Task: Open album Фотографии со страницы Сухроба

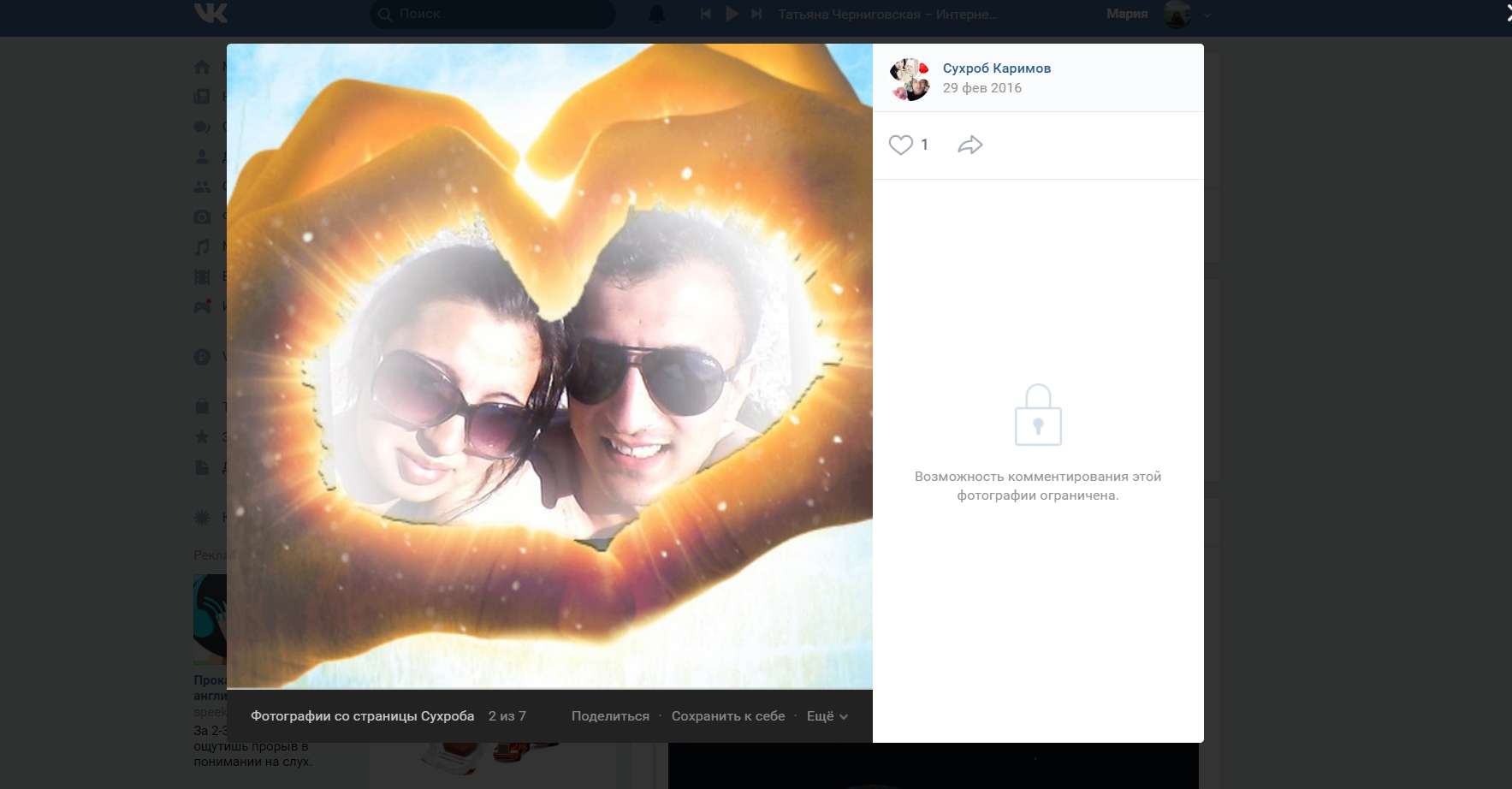Action: coord(362,716)
